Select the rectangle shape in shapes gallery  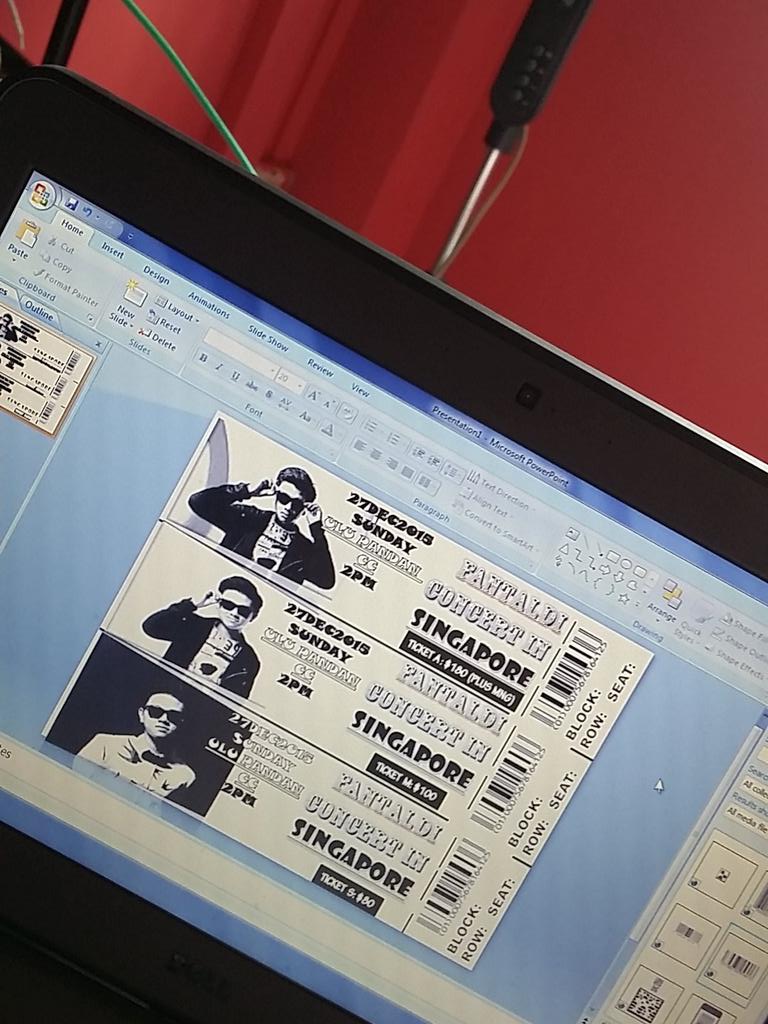click(613, 556)
